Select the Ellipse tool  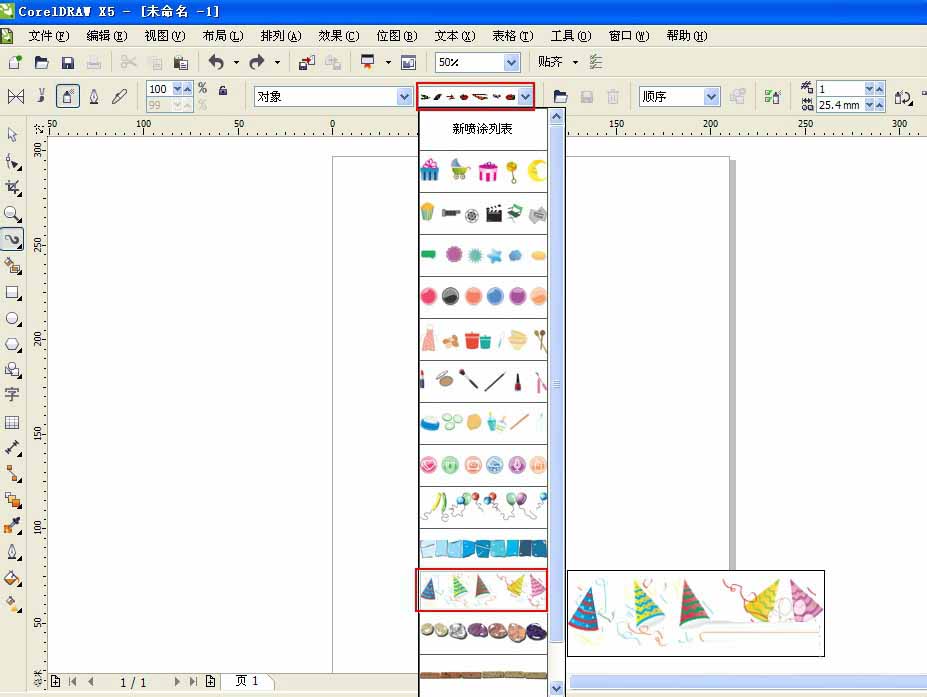pos(12,319)
